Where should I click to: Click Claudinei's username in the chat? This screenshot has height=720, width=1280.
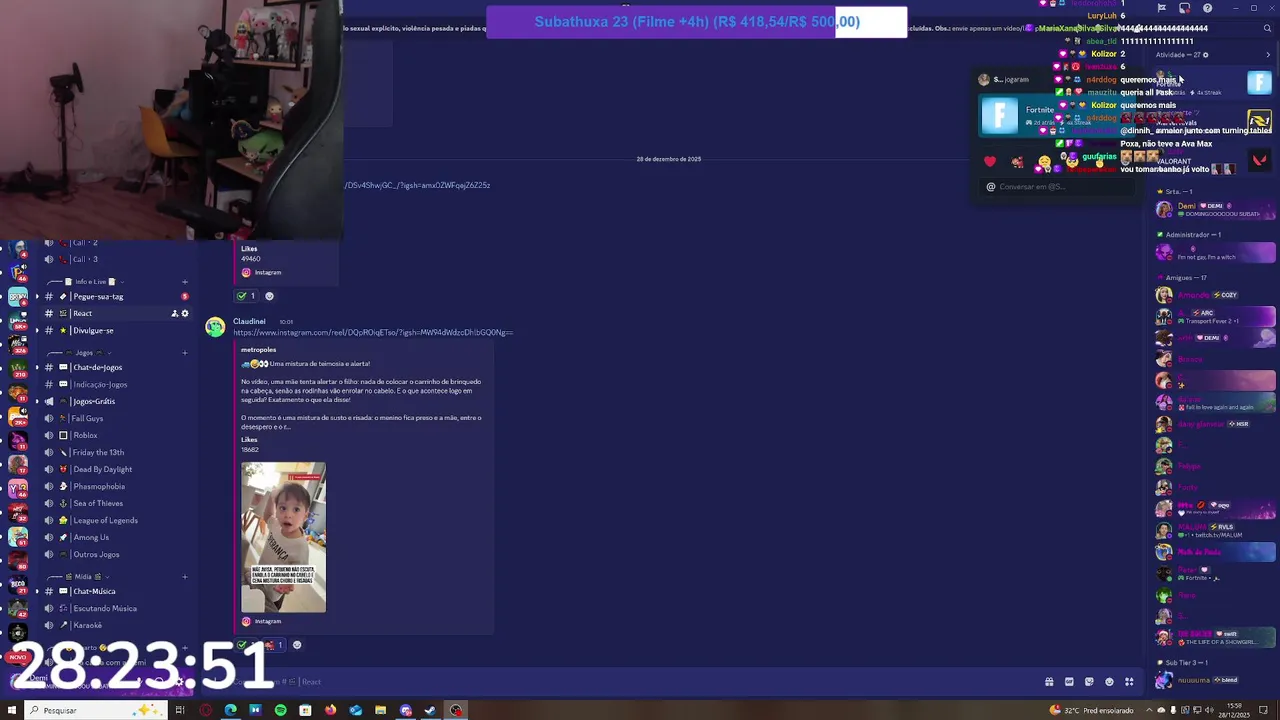pos(249,321)
